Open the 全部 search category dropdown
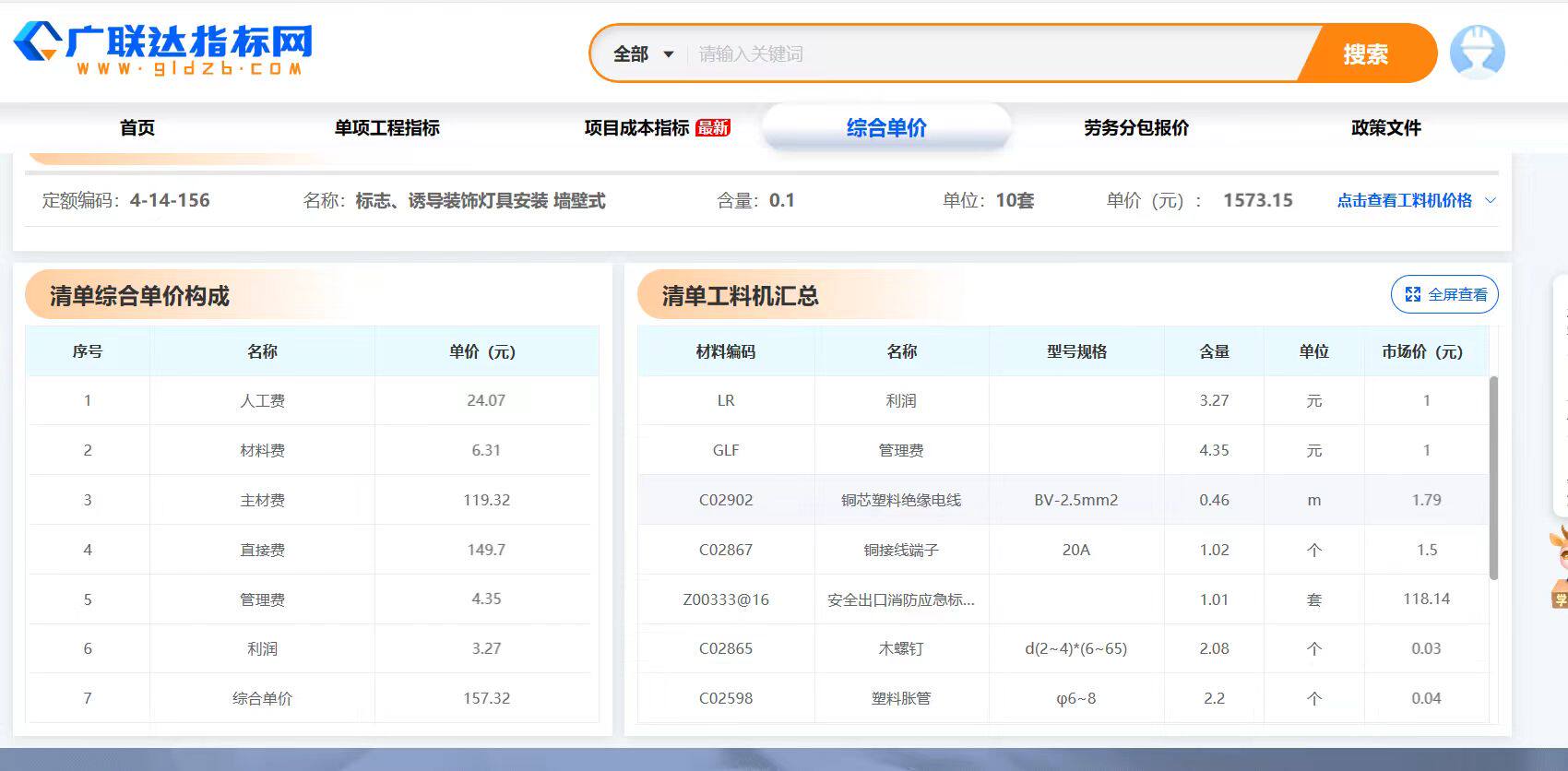This screenshot has height=771, width=1568. pos(643,54)
